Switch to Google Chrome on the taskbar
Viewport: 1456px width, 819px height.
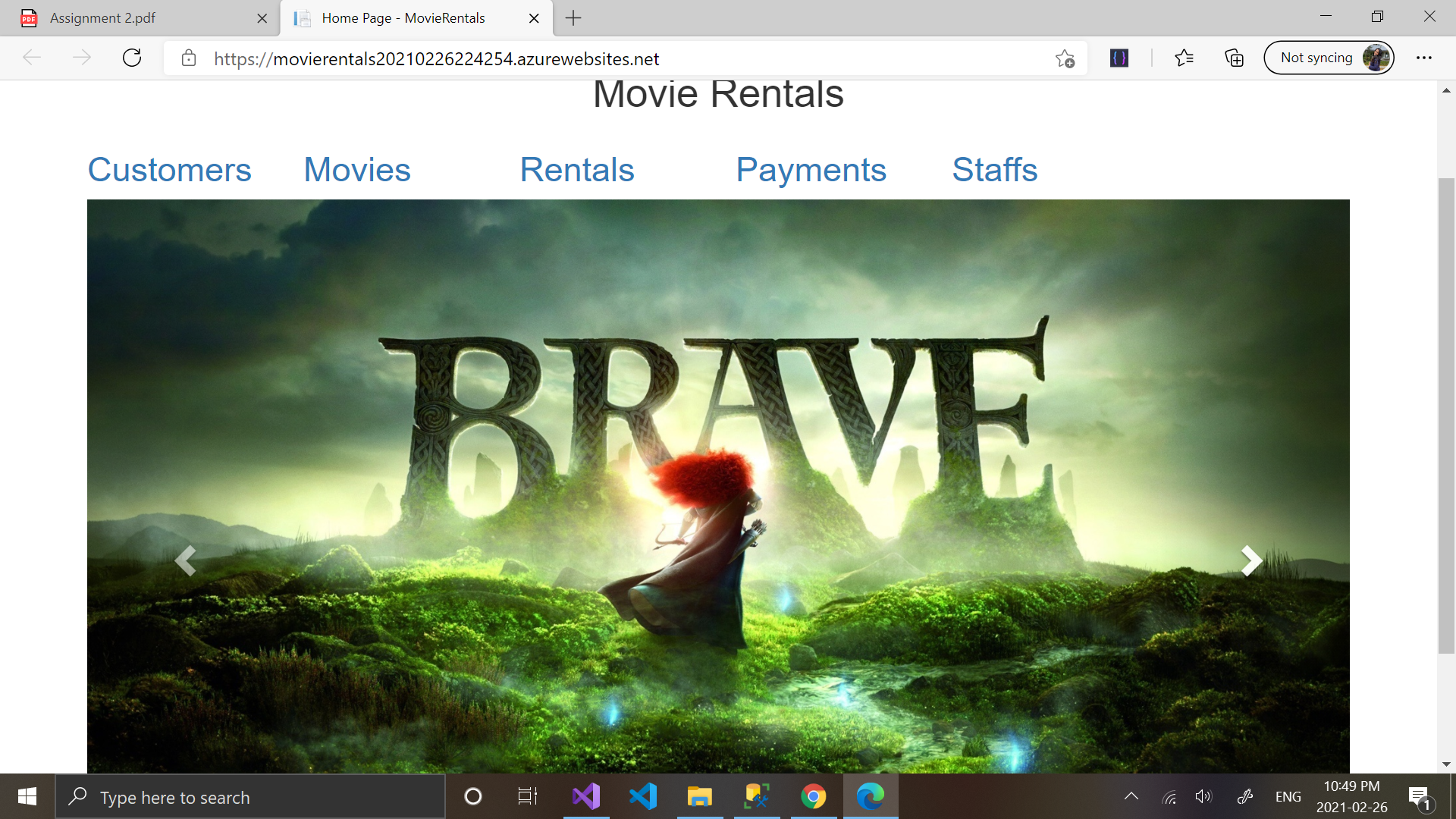click(814, 796)
